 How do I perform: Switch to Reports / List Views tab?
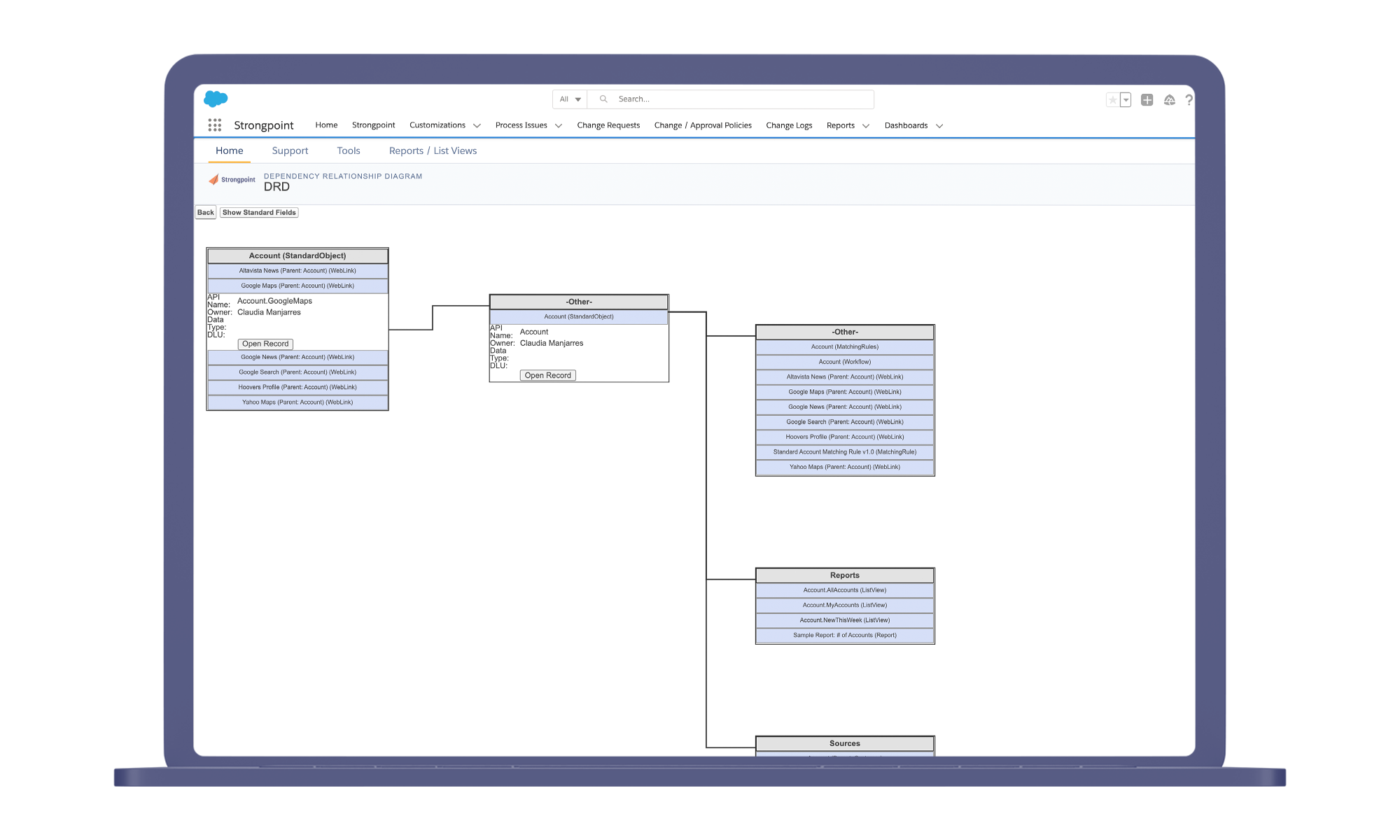(433, 150)
